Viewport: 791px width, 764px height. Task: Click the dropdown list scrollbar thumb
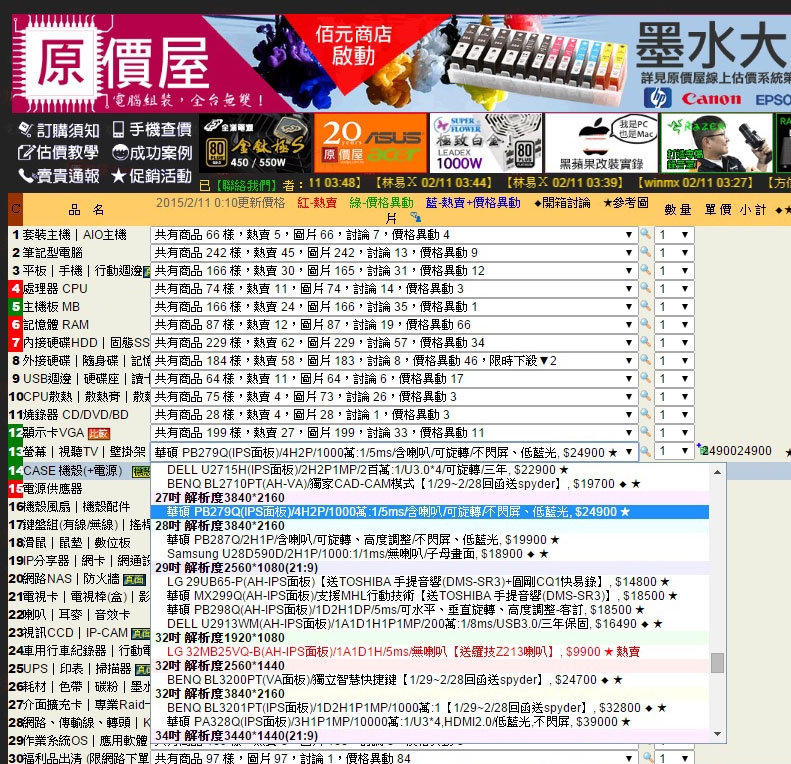pos(717,663)
